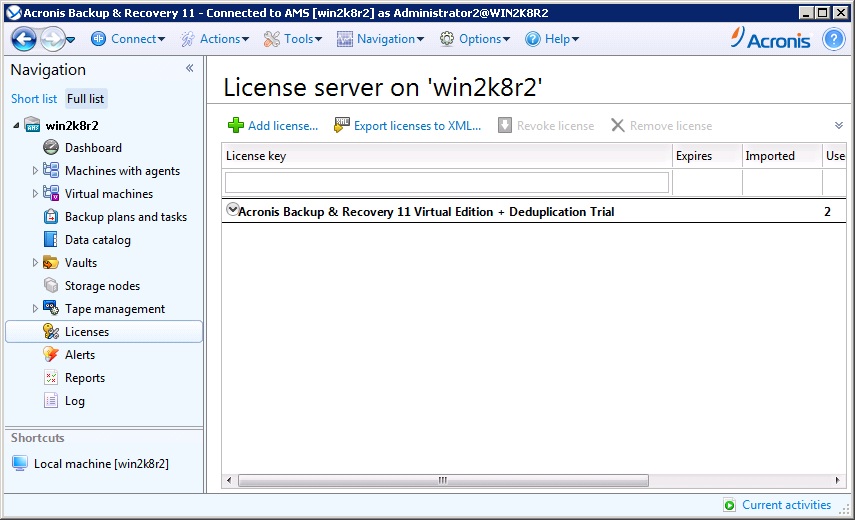This screenshot has height=520, width=855.
Task: Sort by License key column header
Action: [447, 156]
